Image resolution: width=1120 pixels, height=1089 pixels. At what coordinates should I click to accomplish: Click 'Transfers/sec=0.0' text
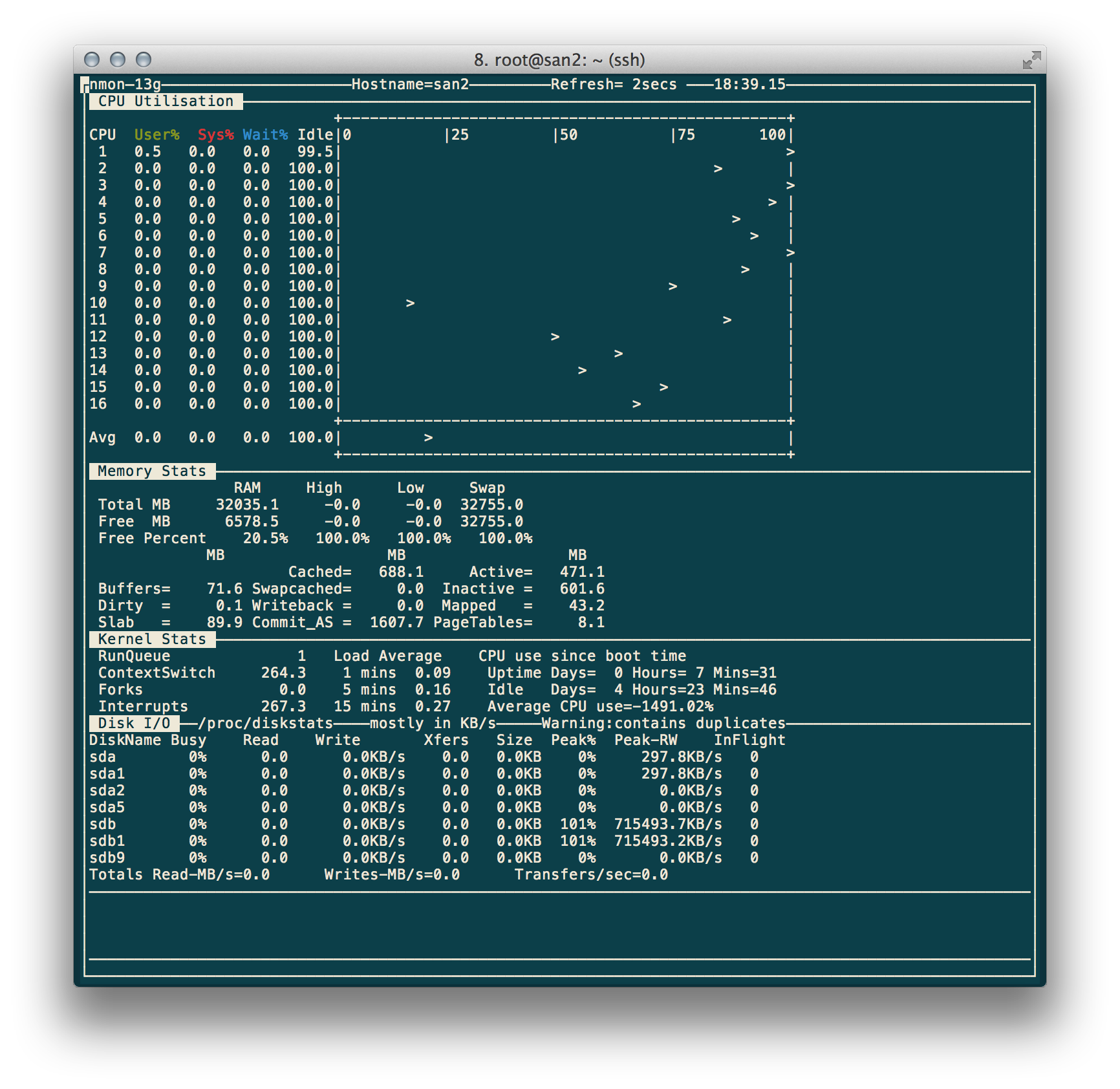pos(591,874)
